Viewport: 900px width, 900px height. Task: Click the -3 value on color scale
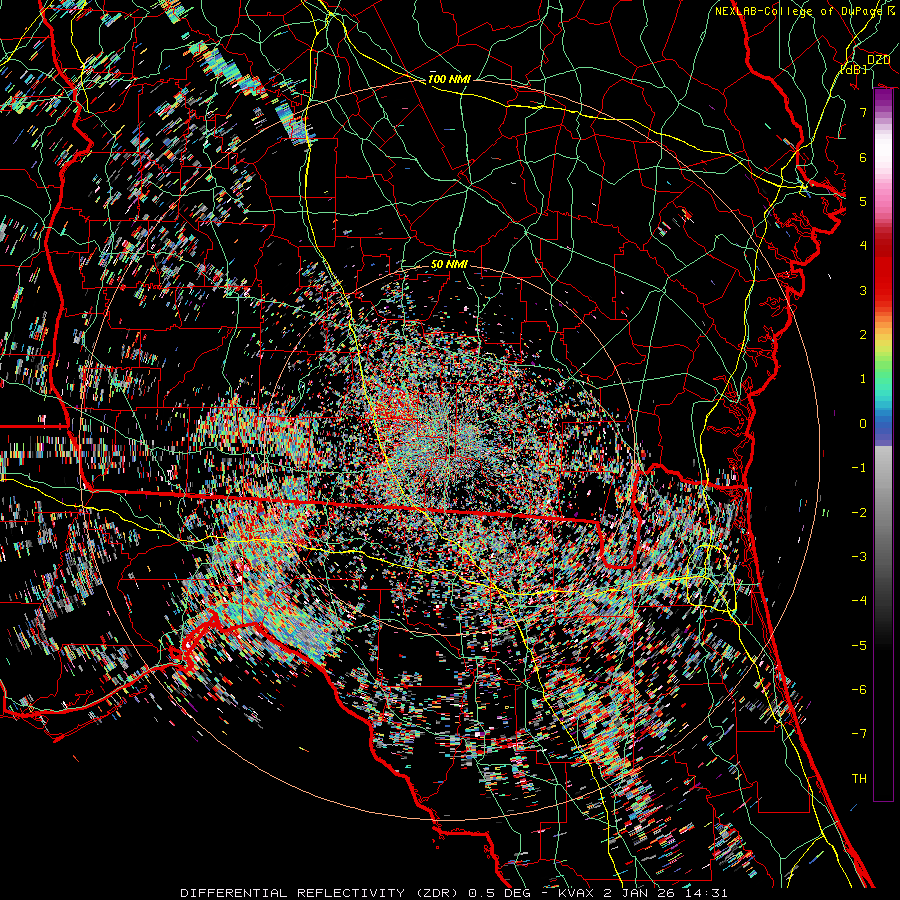coord(859,556)
